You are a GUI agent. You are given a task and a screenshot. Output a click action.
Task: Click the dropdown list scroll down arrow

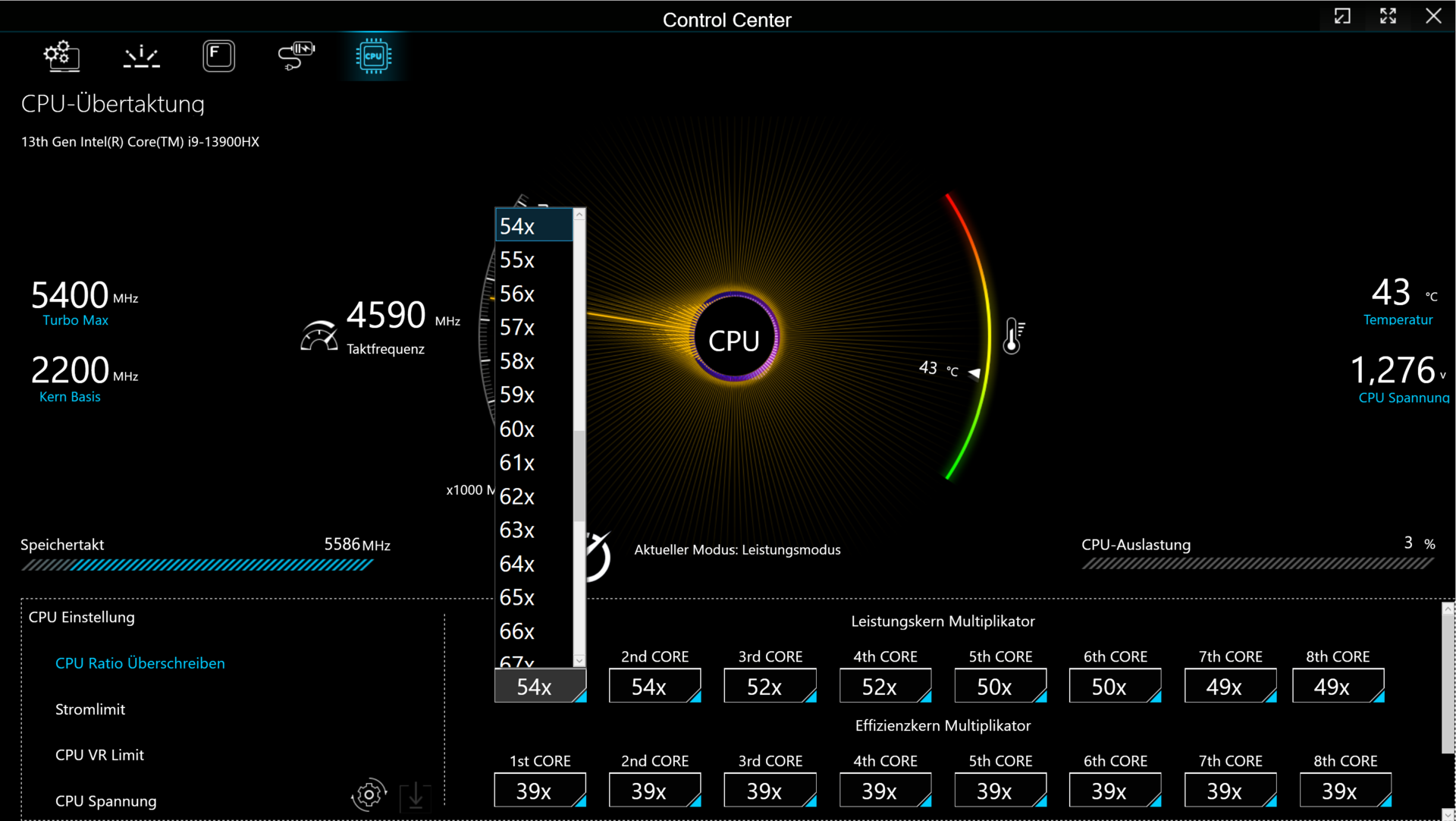point(579,661)
